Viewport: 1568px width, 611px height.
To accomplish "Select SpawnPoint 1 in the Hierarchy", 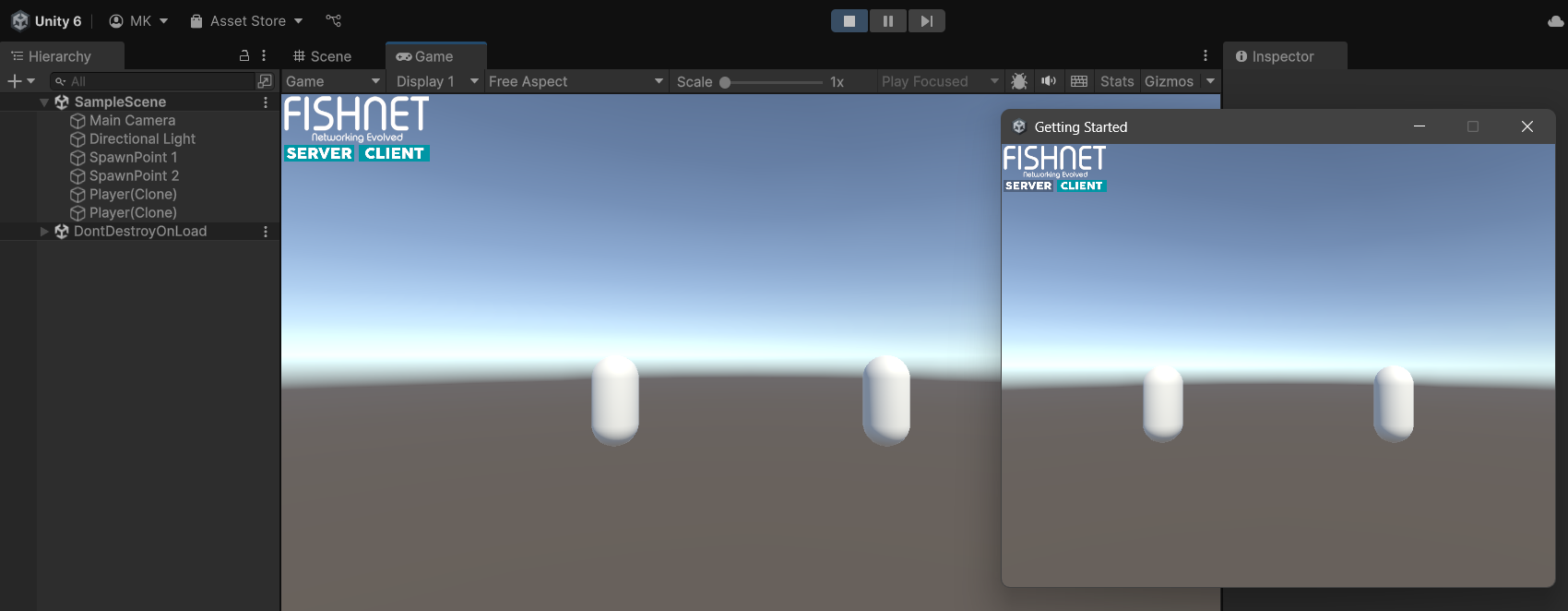I will pyautogui.click(x=133, y=157).
